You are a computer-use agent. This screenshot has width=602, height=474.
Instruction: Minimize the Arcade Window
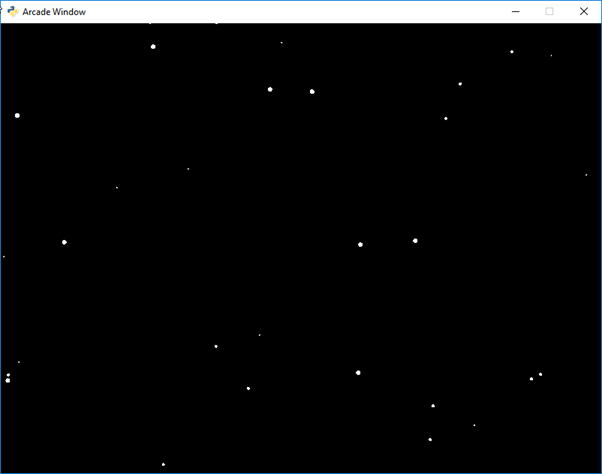click(x=516, y=12)
